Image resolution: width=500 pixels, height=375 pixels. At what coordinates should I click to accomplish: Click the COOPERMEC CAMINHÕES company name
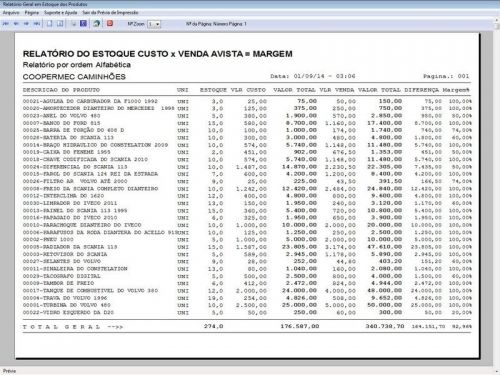click(74, 77)
